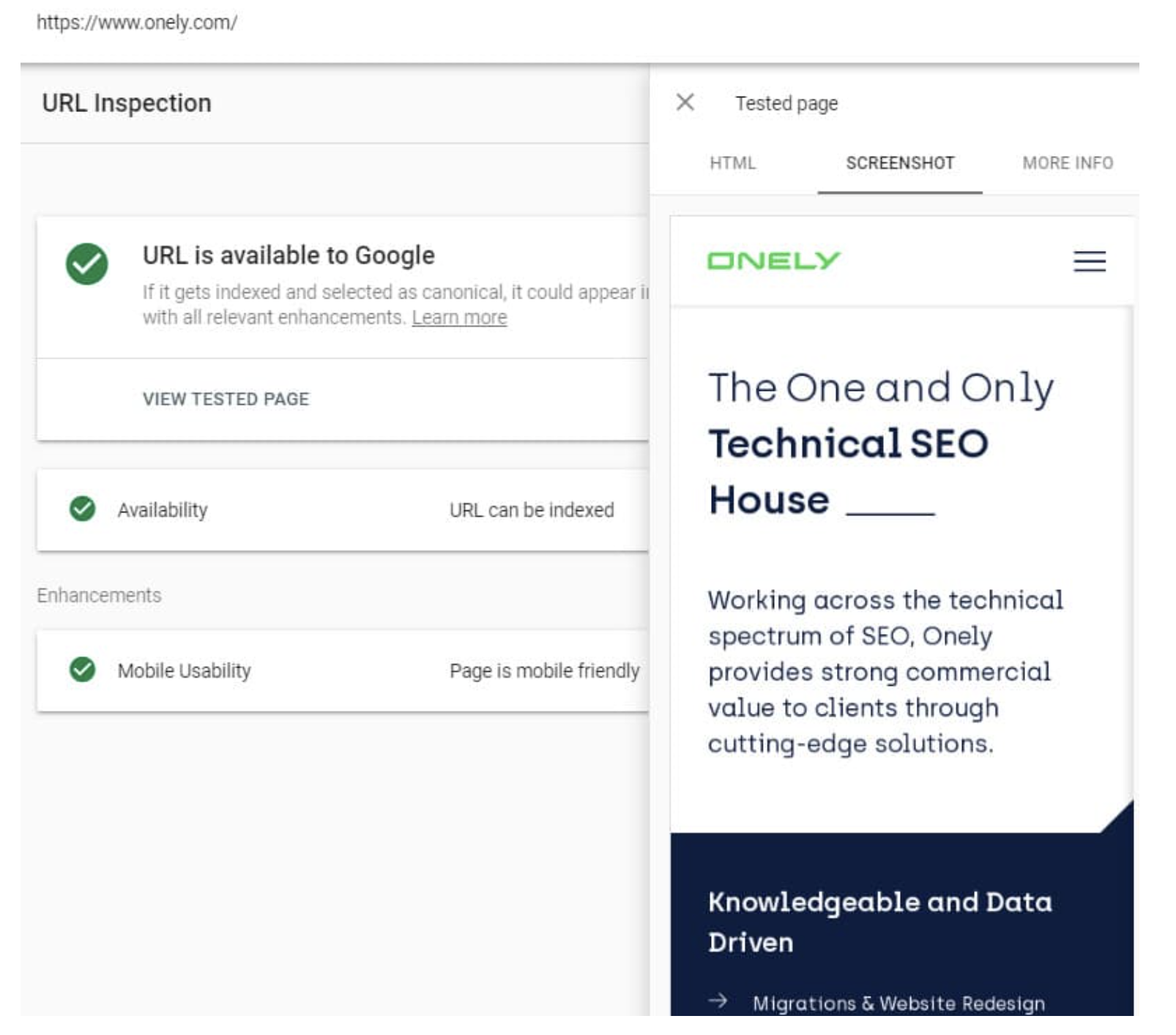Click the 'Tested page' panel title

pyautogui.click(x=786, y=103)
